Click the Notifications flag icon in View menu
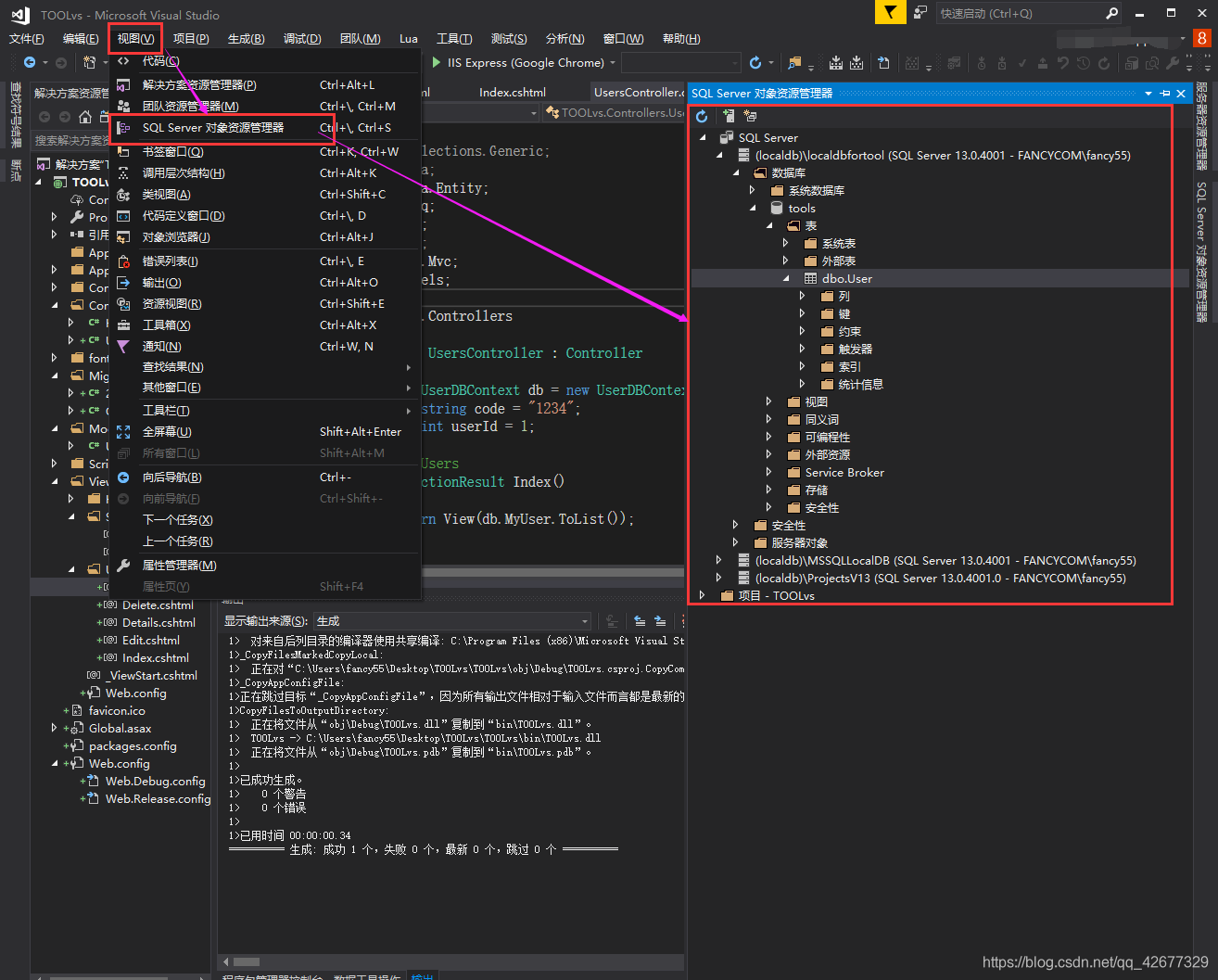 click(x=123, y=347)
